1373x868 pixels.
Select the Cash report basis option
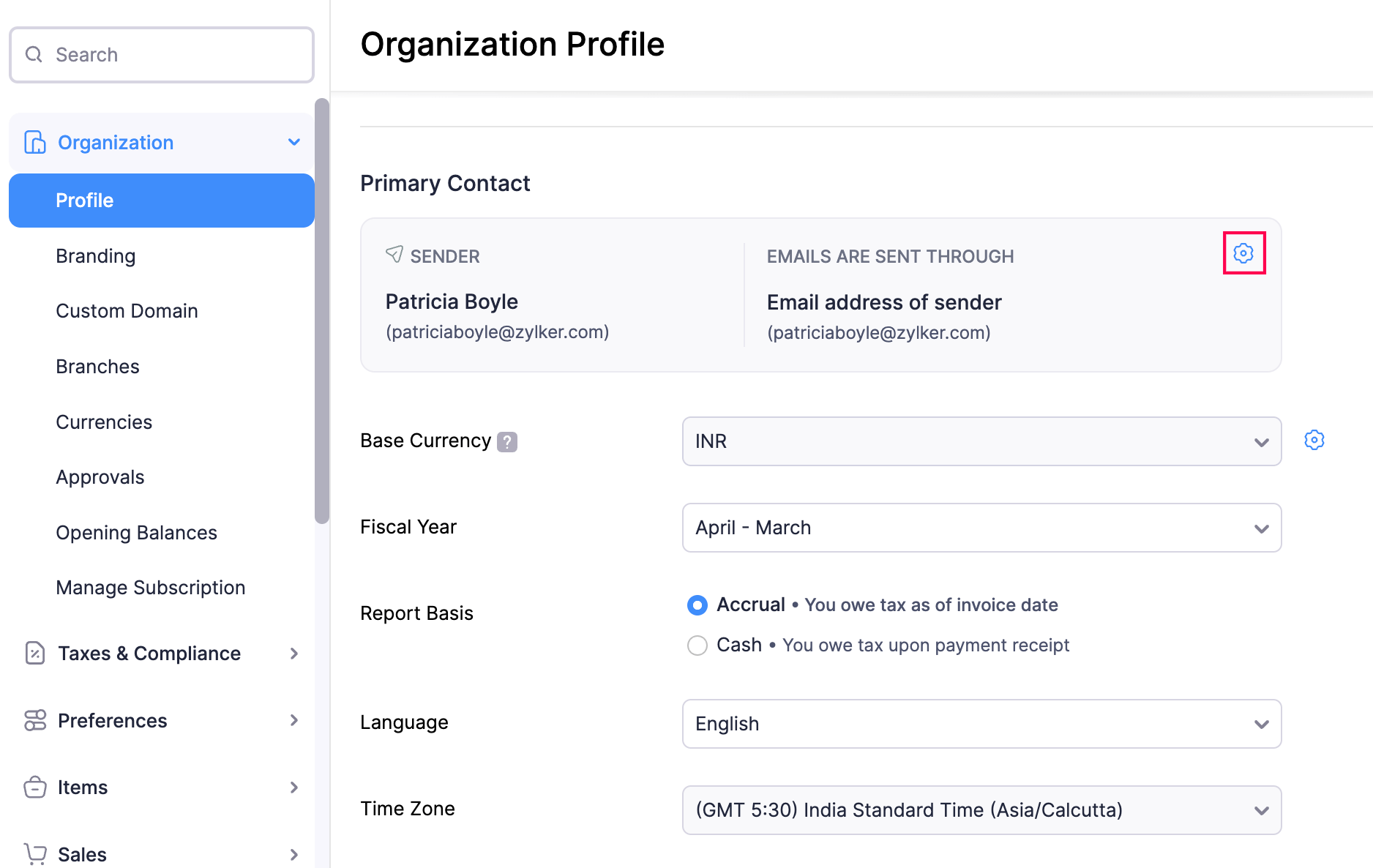click(697, 646)
